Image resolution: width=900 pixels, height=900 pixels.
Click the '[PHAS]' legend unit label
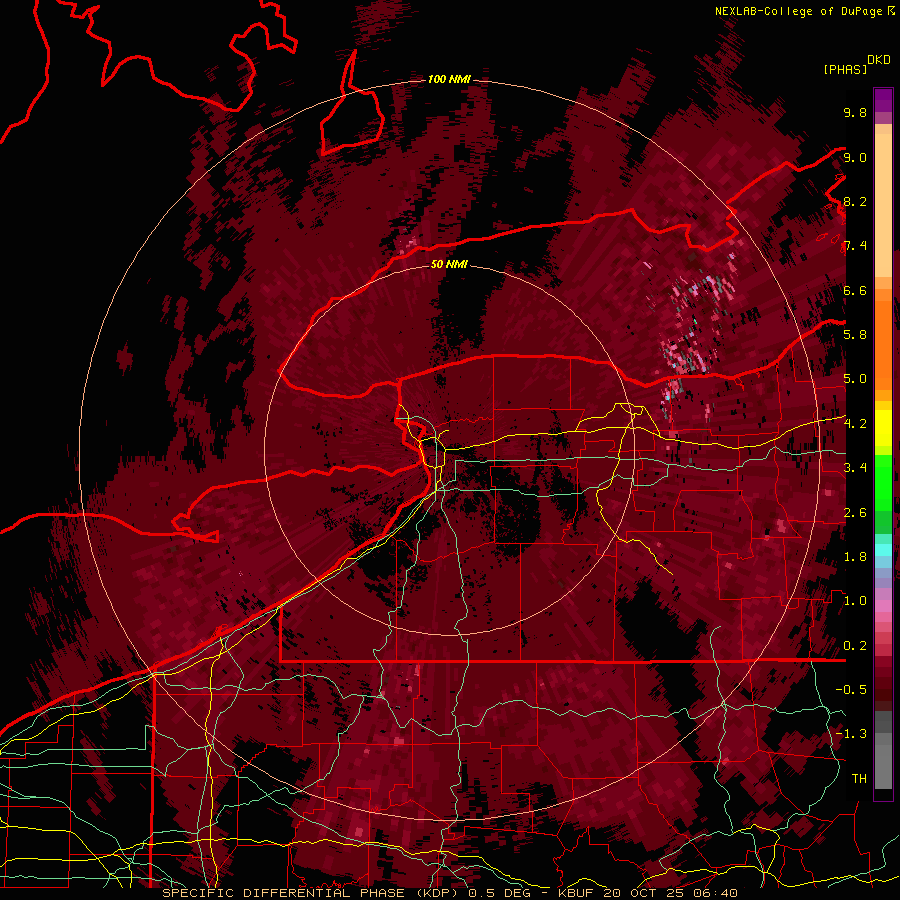(845, 70)
